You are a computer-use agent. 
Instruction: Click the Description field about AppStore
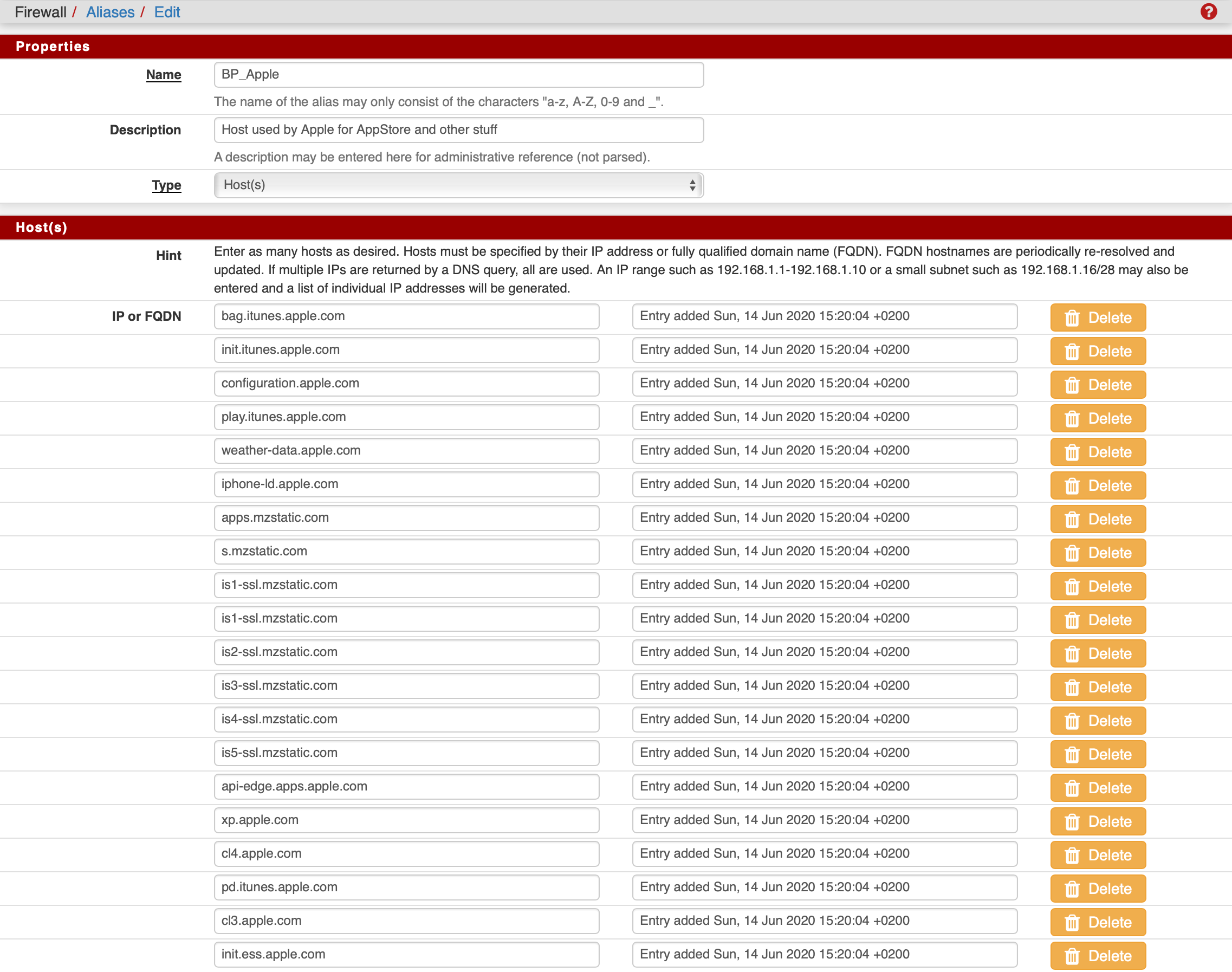pyautogui.click(x=459, y=129)
